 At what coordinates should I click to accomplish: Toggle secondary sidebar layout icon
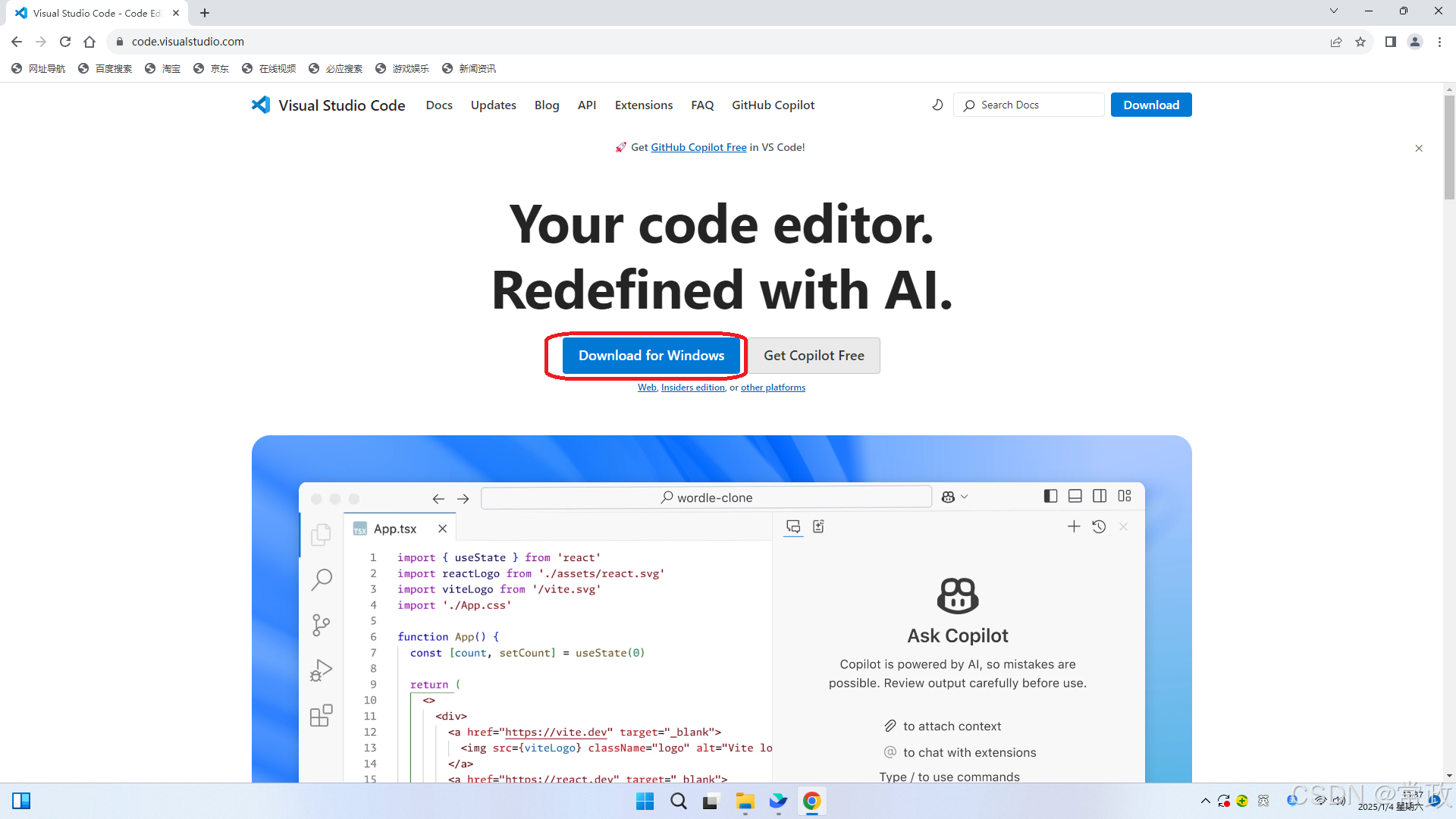point(1100,496)
